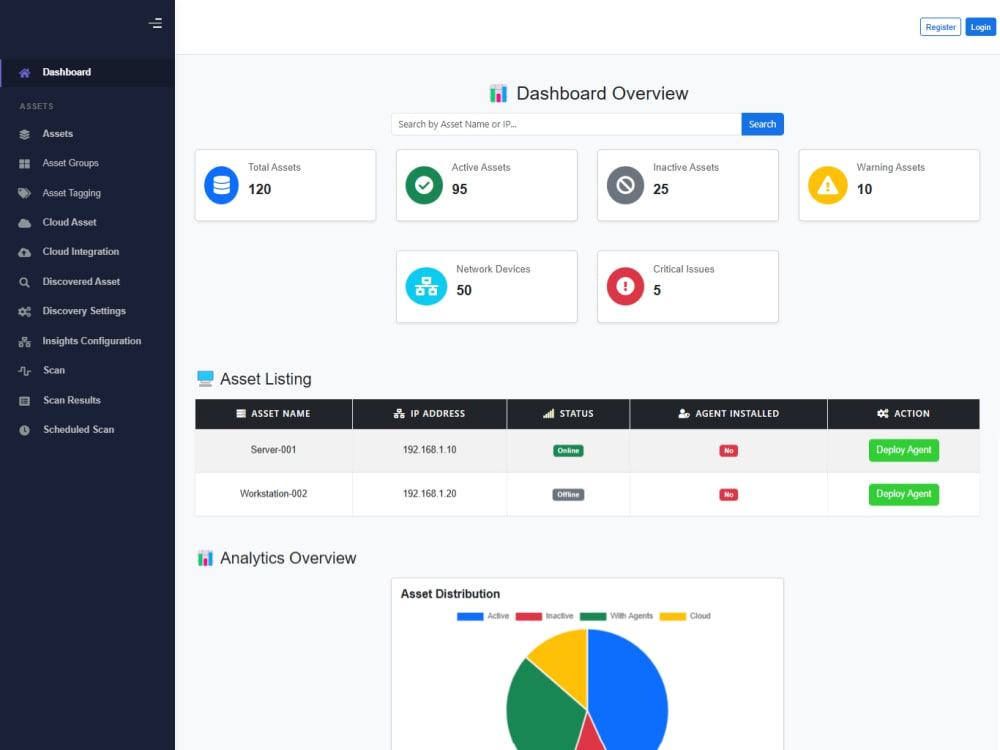Click the blue Total Assets database icon
The image size is (1000, 750).
click(221, 186)
